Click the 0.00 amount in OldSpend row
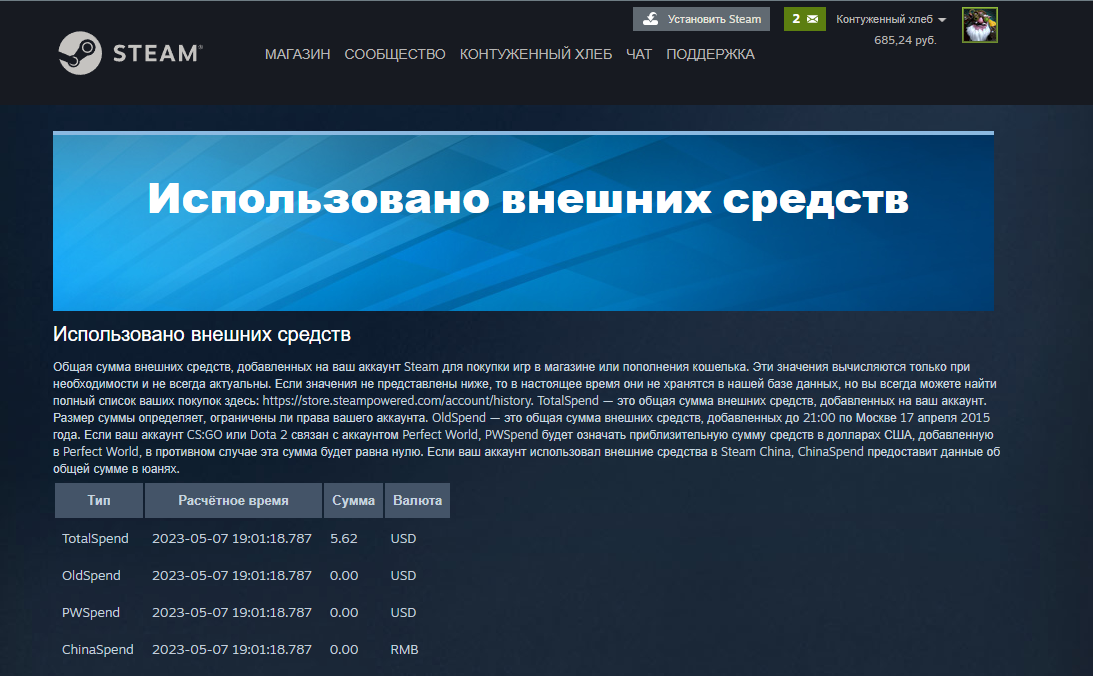The image size is (1093, 676). (x=344, y=576)
